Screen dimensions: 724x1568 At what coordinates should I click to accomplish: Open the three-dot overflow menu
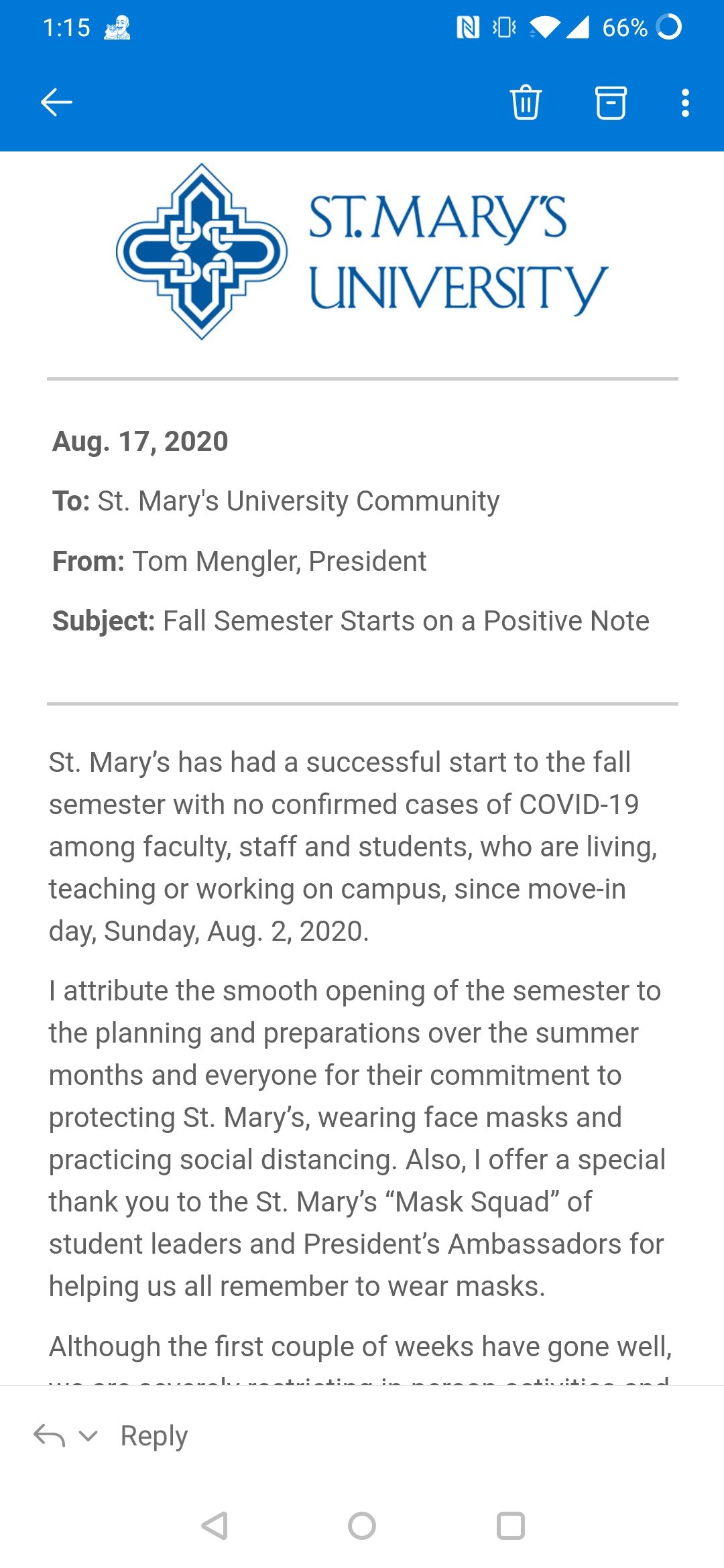684,103
